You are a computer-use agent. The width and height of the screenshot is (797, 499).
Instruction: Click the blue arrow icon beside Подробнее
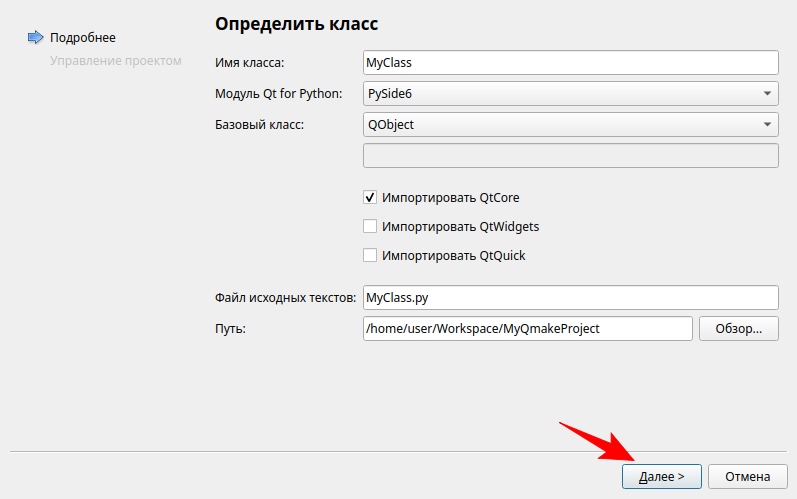tap(35, 38)
